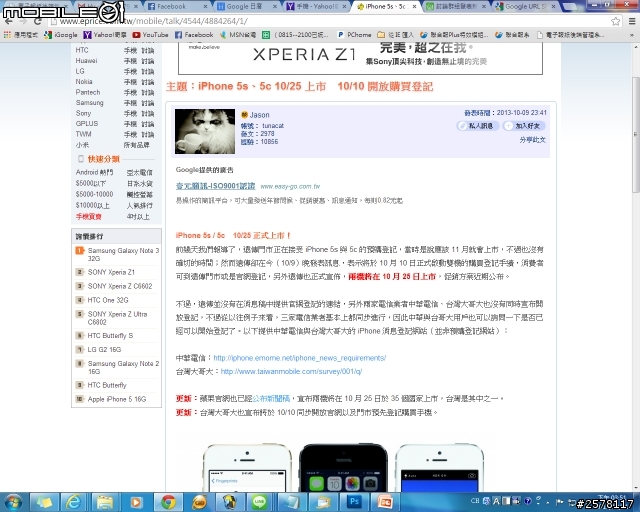Filter phones priced above $10000
This screenshot has height=512, width=640.
(x=93, y=205)
